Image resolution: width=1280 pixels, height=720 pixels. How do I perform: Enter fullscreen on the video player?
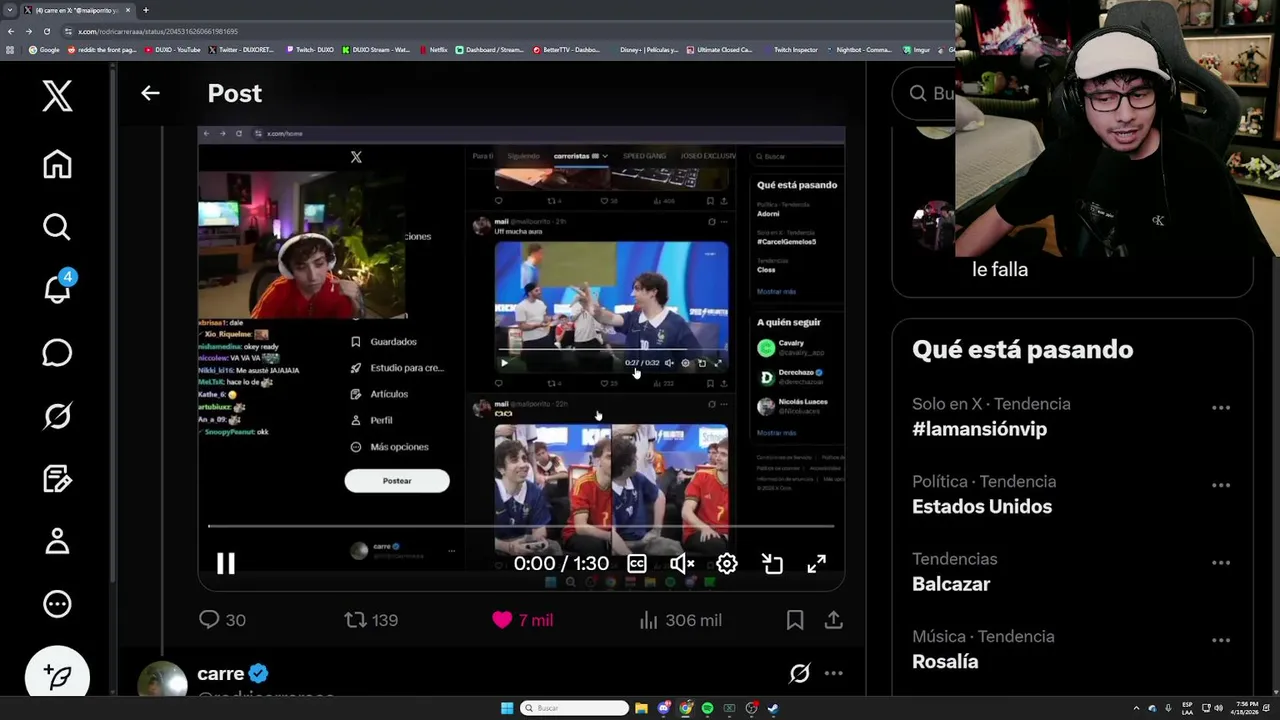817,563
